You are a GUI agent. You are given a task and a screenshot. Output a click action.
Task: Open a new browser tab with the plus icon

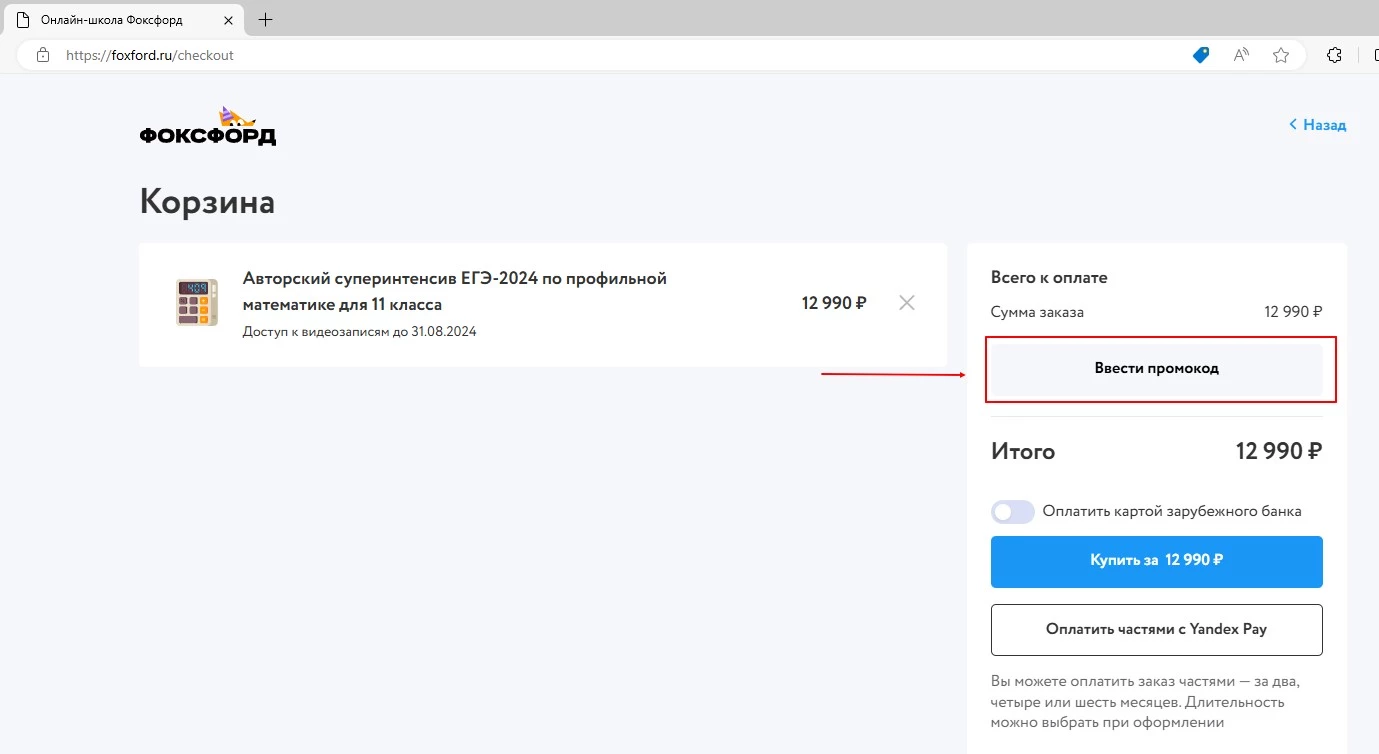pos(266,19)
